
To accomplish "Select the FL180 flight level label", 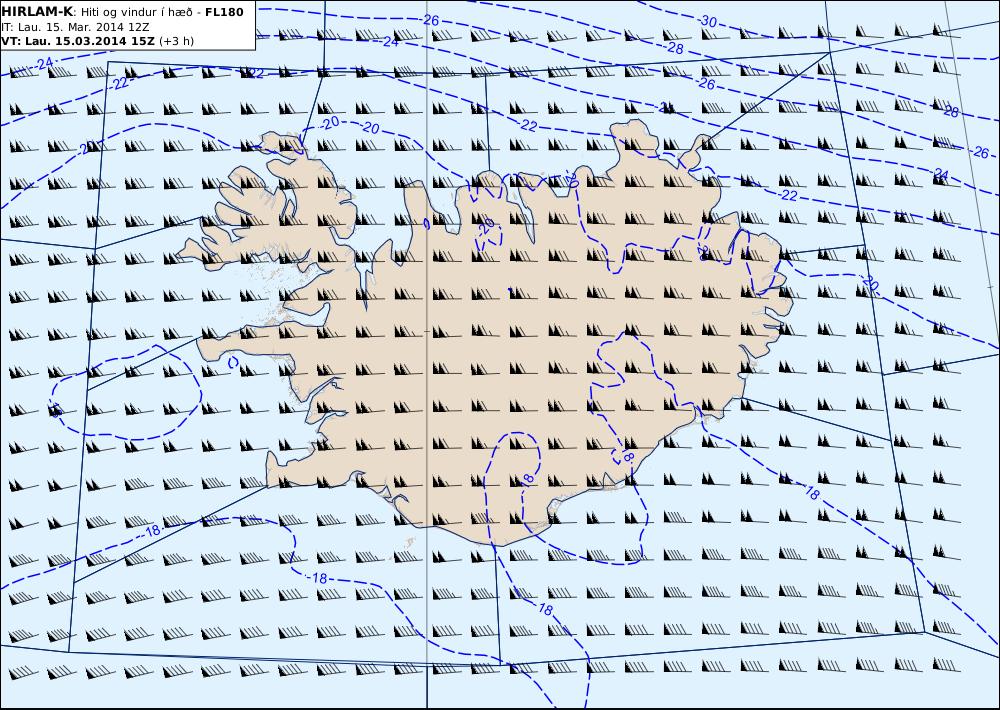I will click(224, 11).
